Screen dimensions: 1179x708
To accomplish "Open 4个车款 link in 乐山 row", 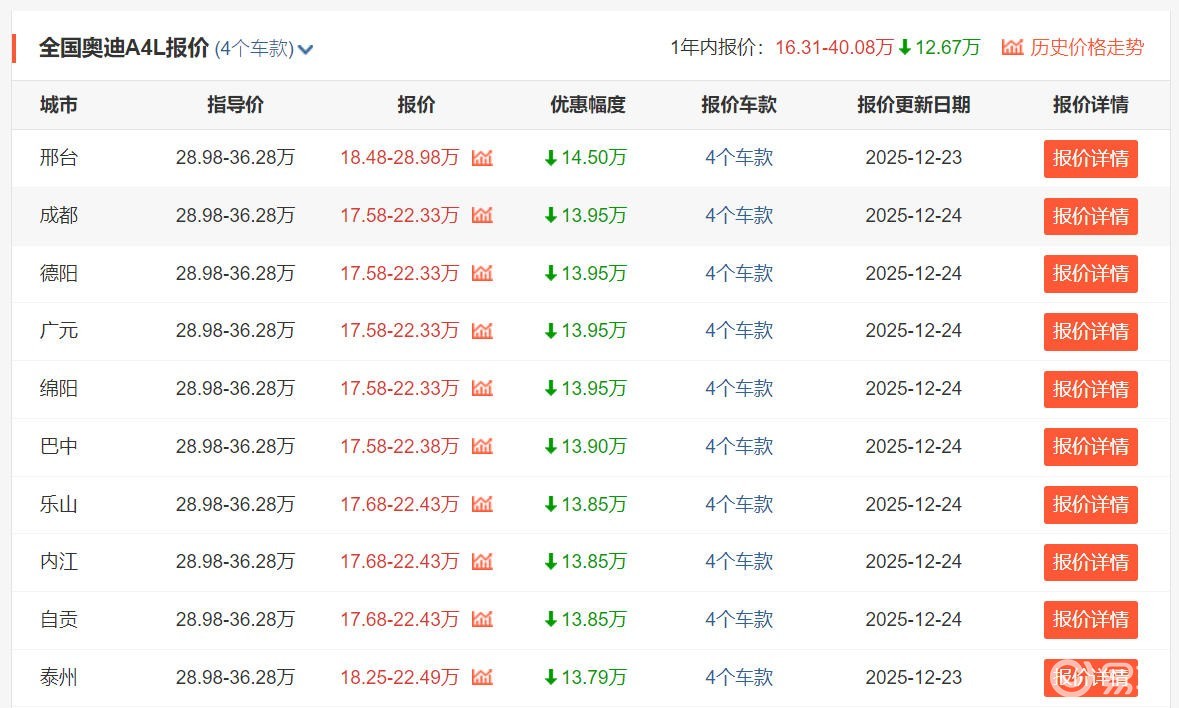I will (x=739, y=504).
